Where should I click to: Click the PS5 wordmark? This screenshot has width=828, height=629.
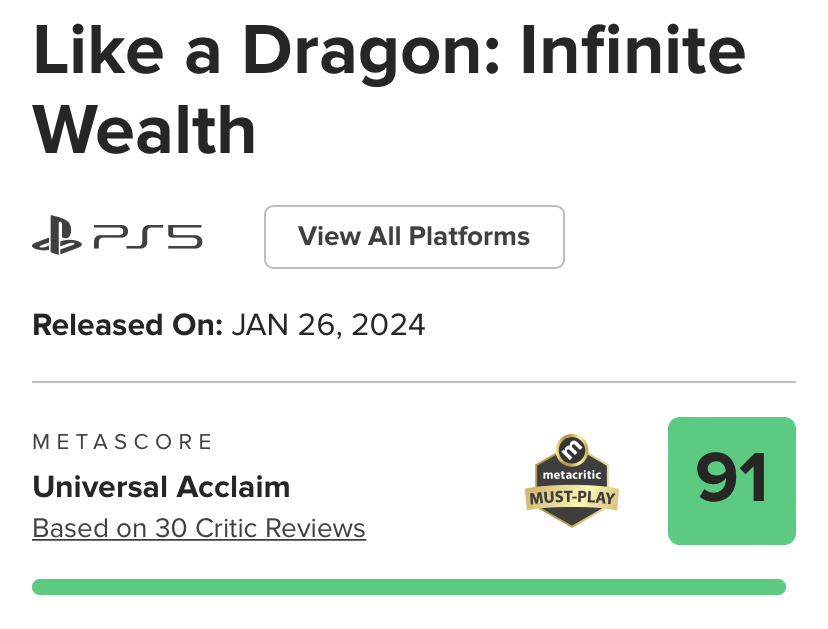(148, 238)
